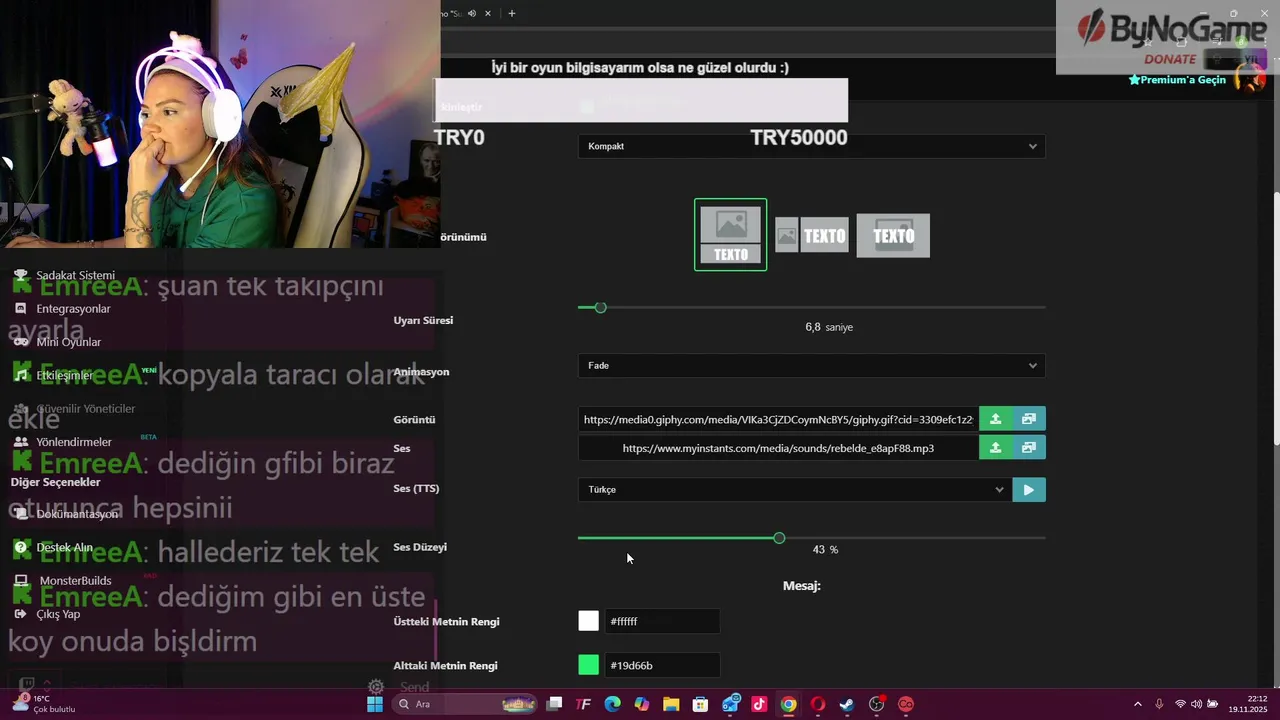Open Steam from the taskbar
1280x720 pixels.
(847, 704)
